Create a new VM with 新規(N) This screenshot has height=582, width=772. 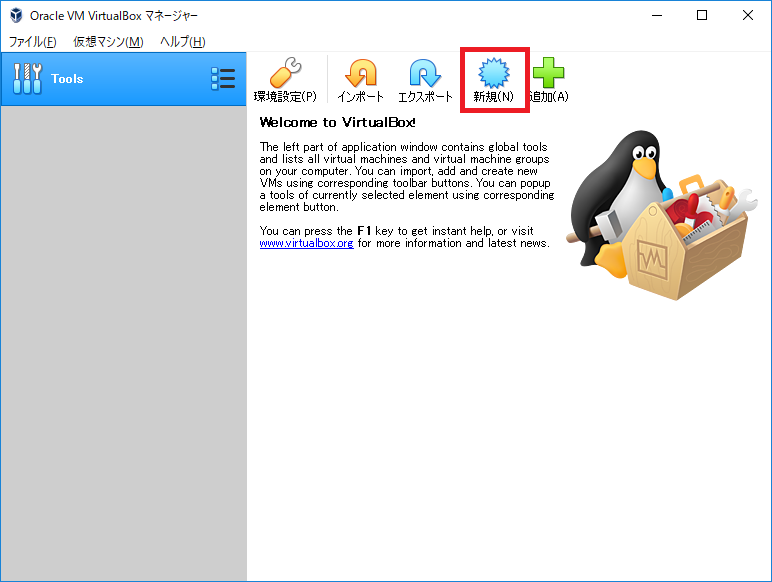[x=494, y=80]
